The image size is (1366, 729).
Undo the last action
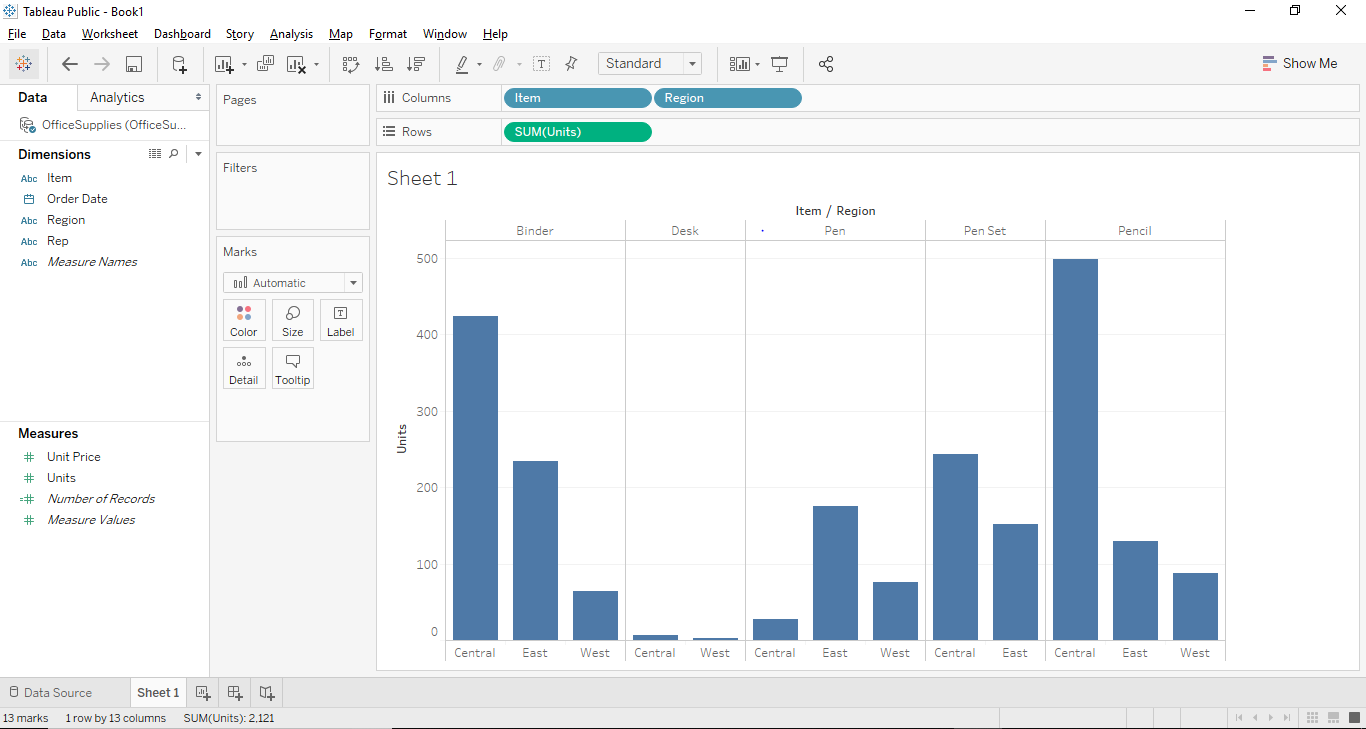[x=69, y=63]
